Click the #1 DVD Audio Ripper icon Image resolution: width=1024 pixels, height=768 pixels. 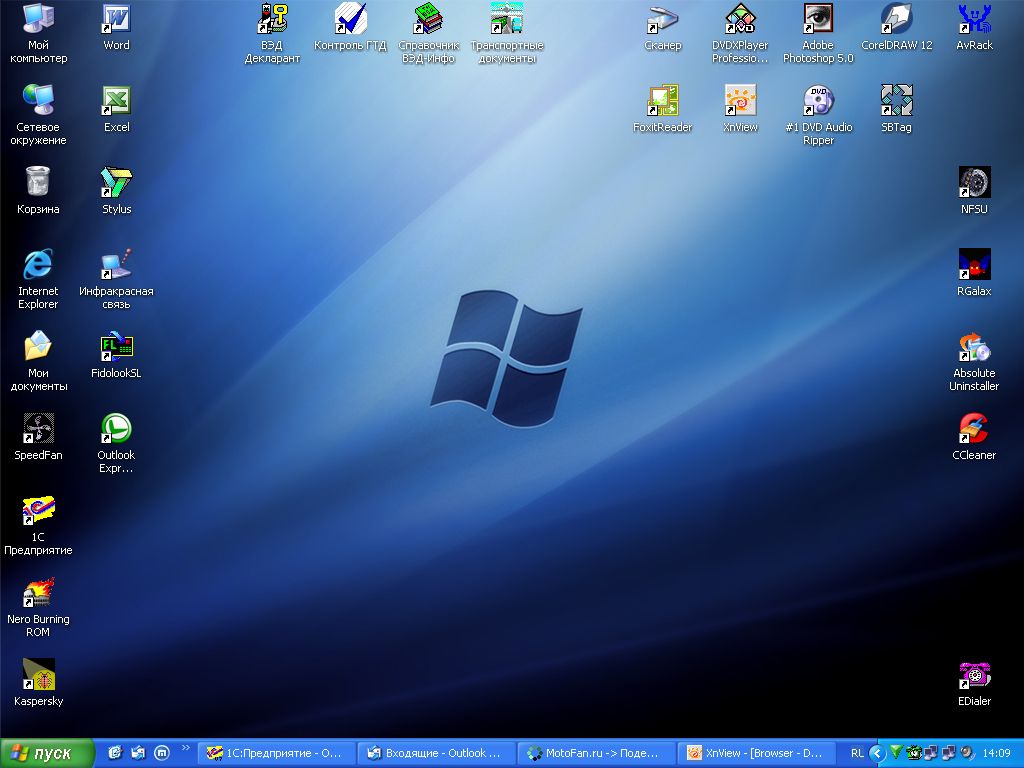(x=818, y=114)
